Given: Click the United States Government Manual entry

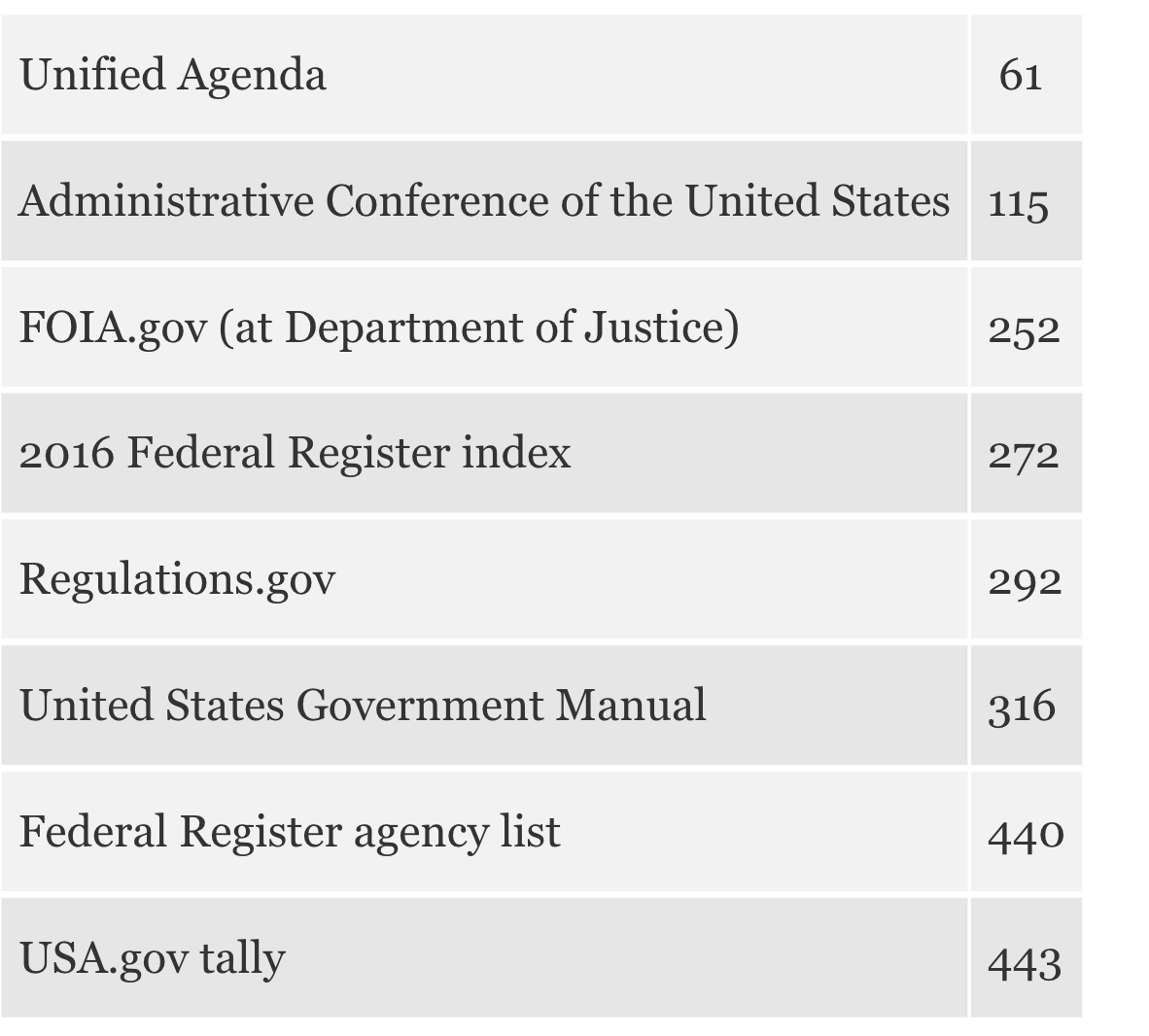Looking at the screenshot, I should 363,706.
